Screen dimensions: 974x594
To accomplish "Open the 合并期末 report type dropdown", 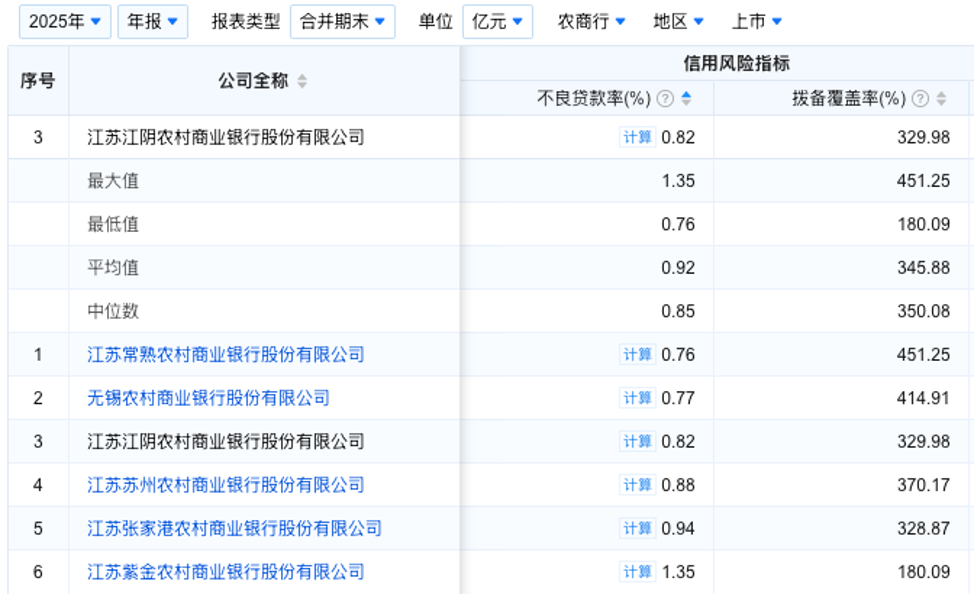I will pos(342,22).
